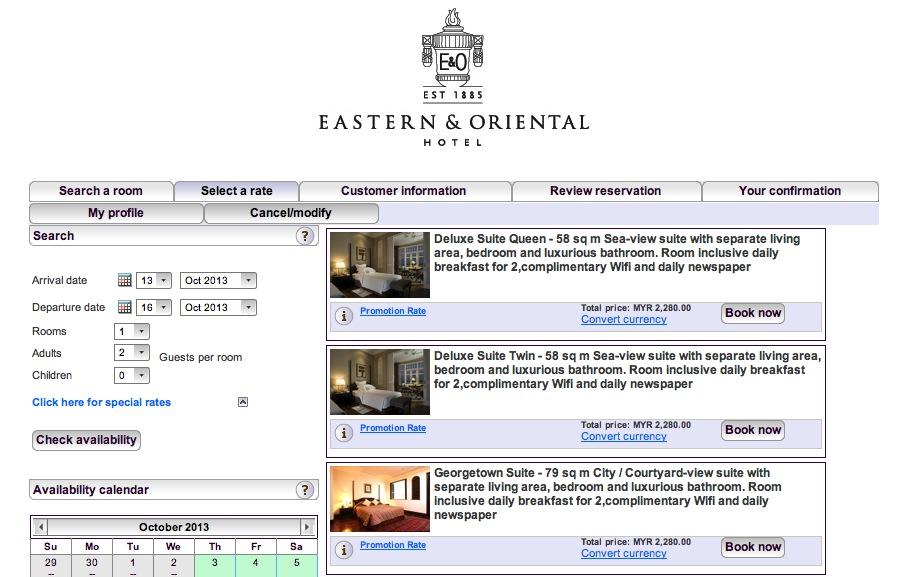The height and width of the screenshot is (577, 905).
Task: Open the arrival month dropdown Oct 2013
Action: click(218, 280)
